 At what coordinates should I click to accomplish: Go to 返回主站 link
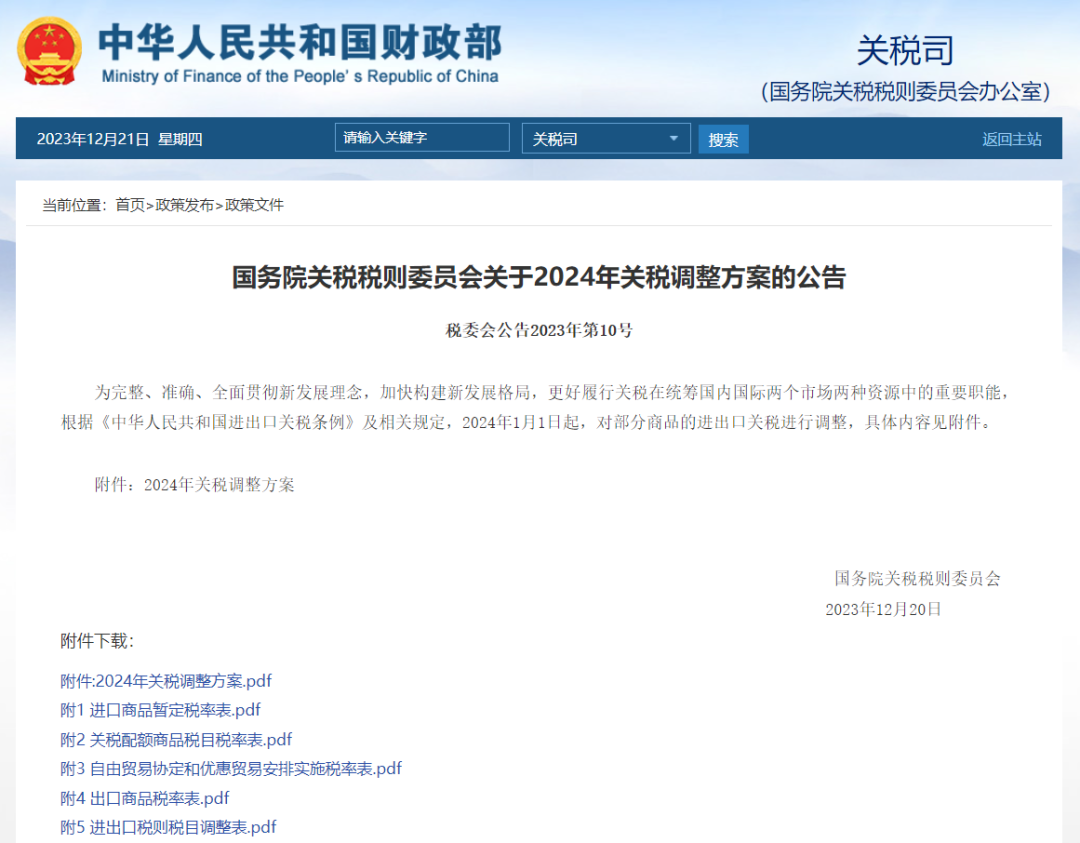click(x=1011, y=139)
